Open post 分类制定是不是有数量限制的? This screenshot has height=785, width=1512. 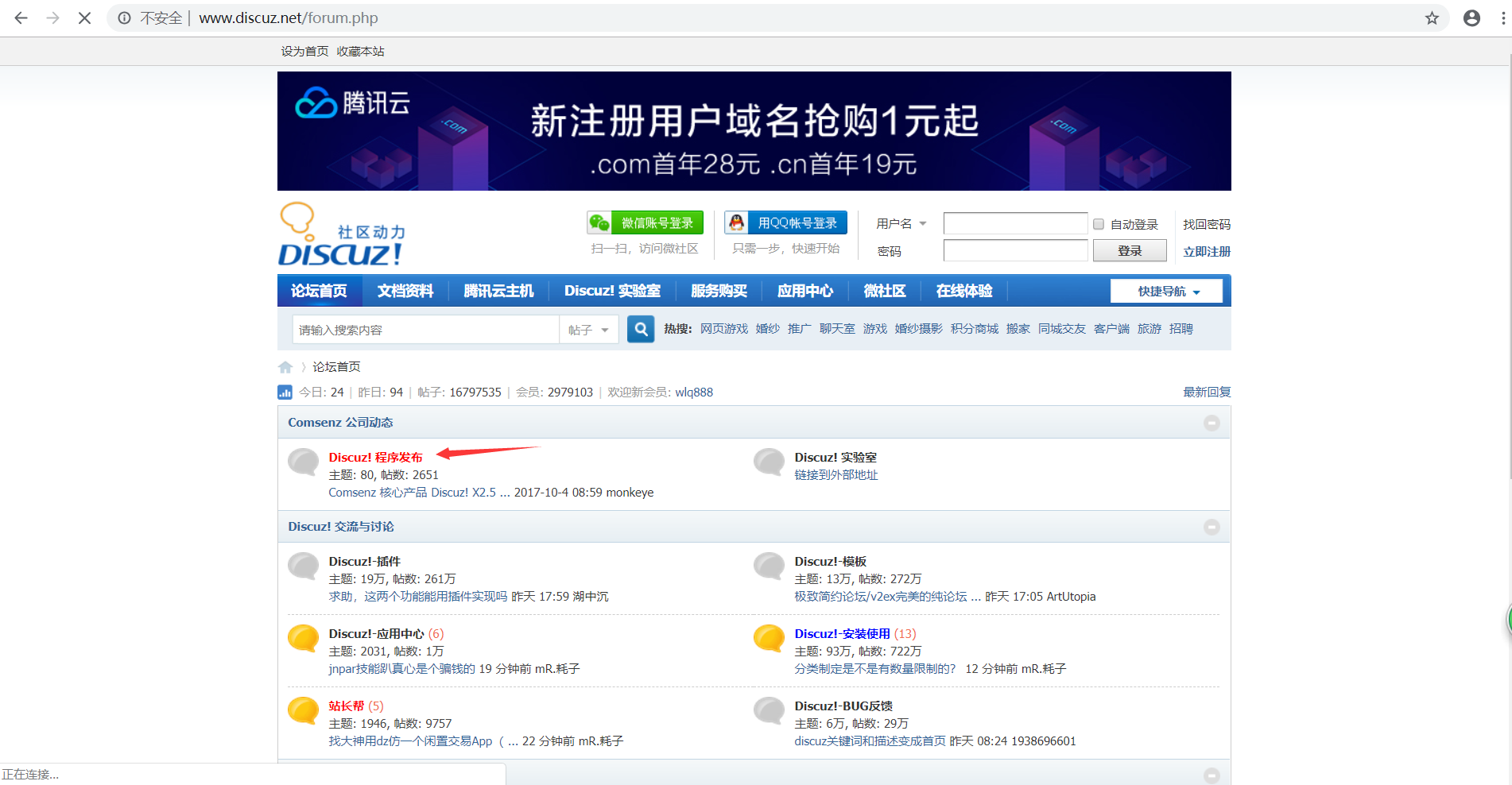(875, 669)
